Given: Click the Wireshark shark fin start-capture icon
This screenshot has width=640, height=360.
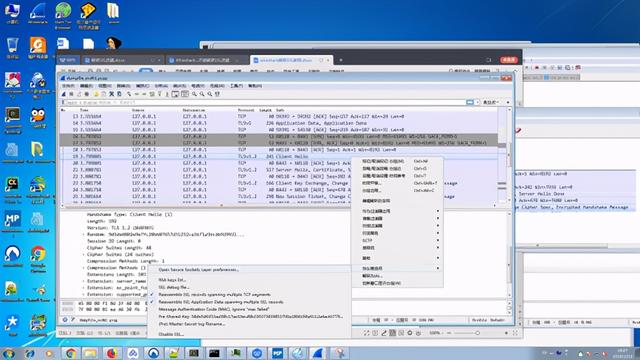Looking at the screenshot, I should 64,94.
